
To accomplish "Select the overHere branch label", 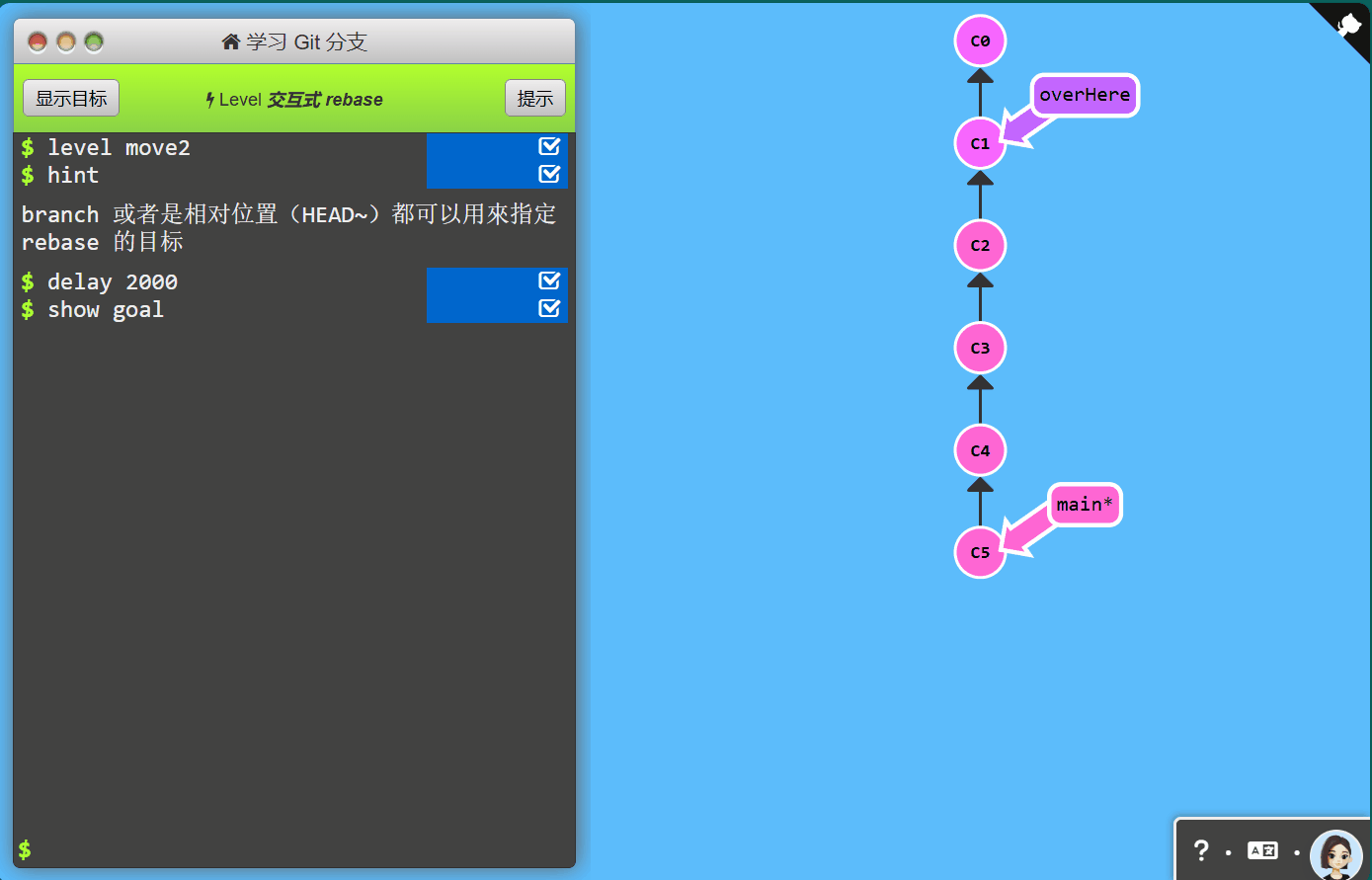I will tap(1085, 95).
